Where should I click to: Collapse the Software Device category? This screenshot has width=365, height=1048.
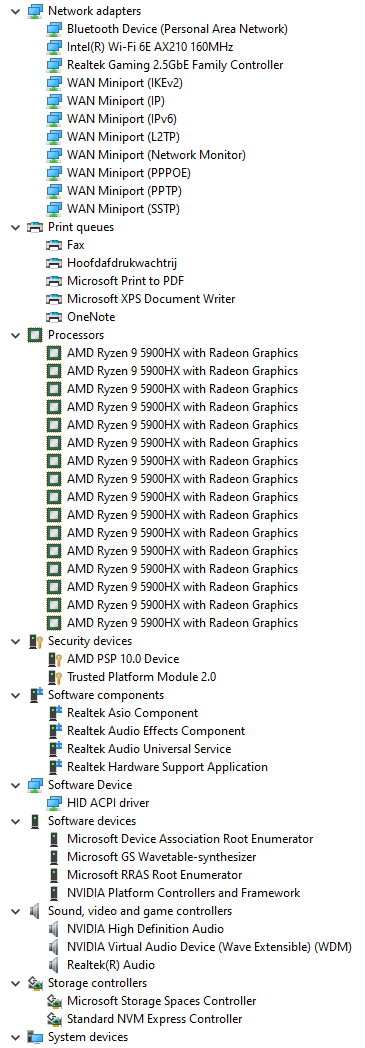point(15,785)
